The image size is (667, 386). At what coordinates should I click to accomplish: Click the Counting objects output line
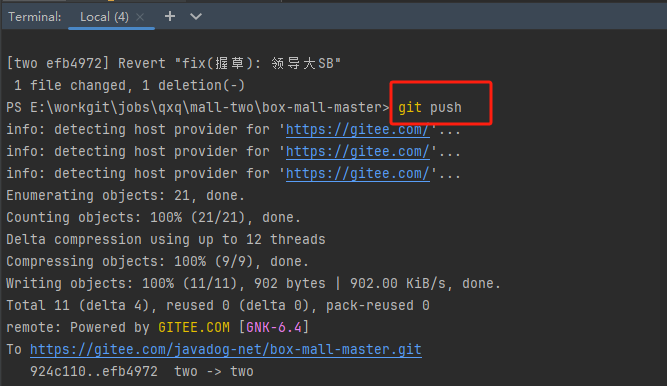153,217
